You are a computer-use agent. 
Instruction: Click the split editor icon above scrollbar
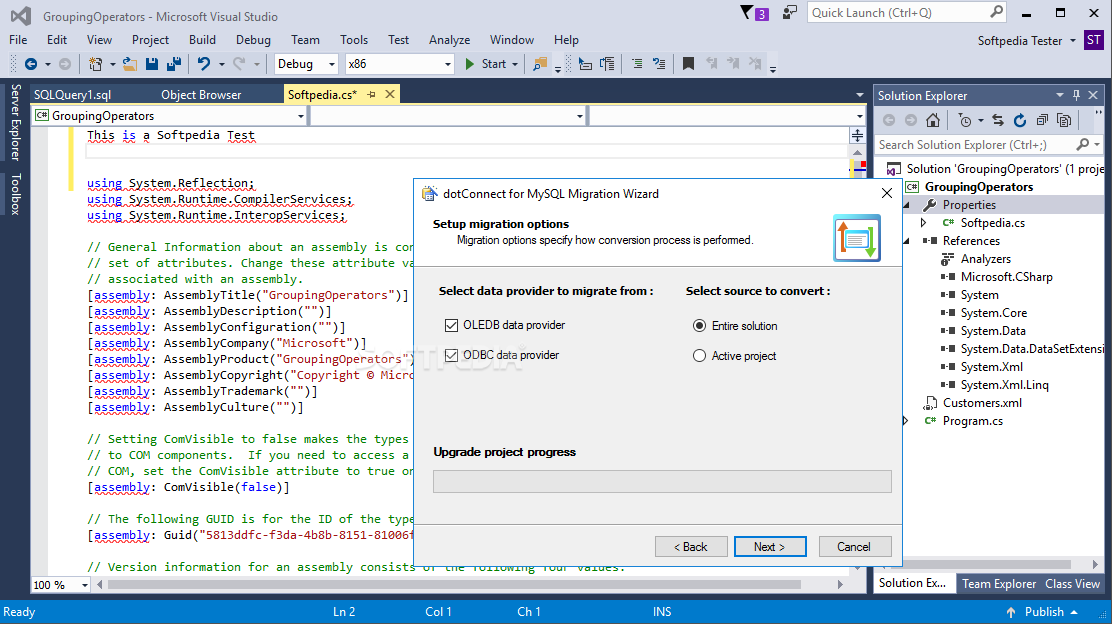point(857,135)
